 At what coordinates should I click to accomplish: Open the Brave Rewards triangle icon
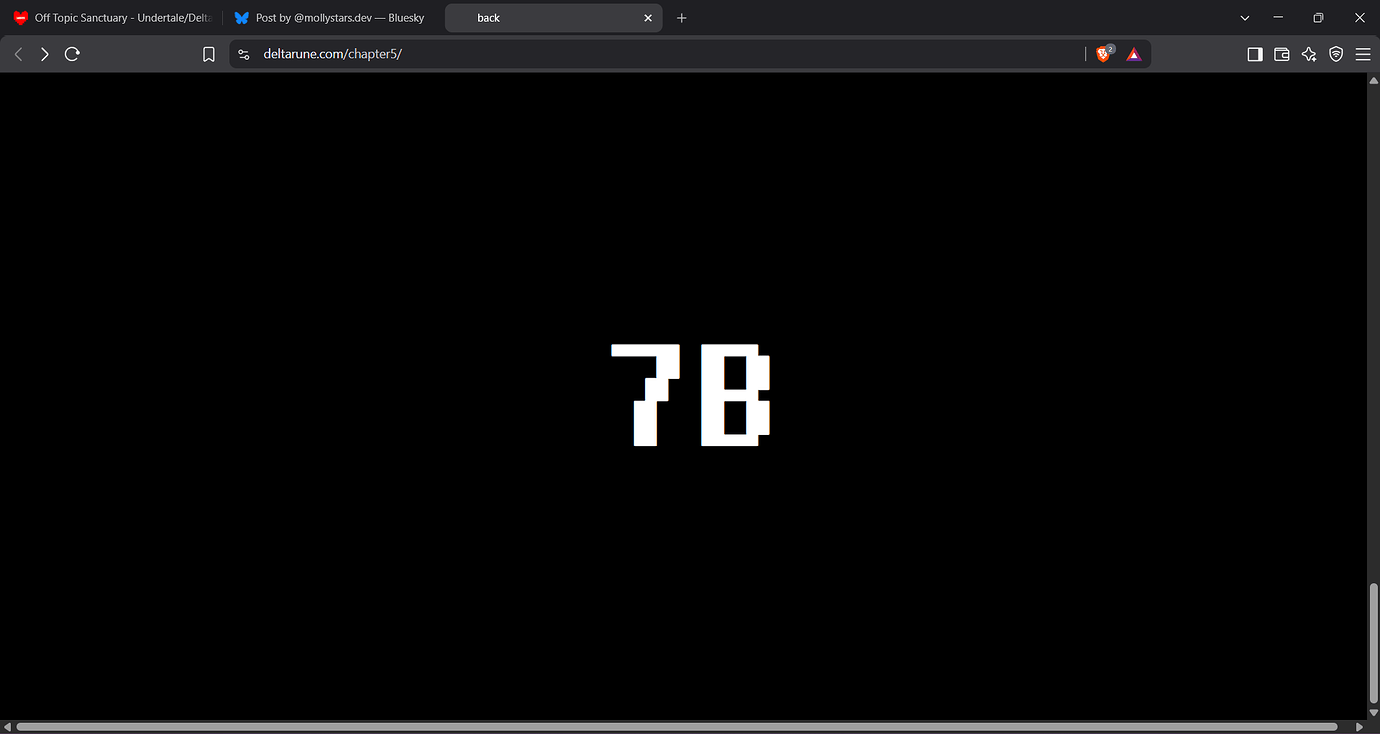click(1134, 54)
